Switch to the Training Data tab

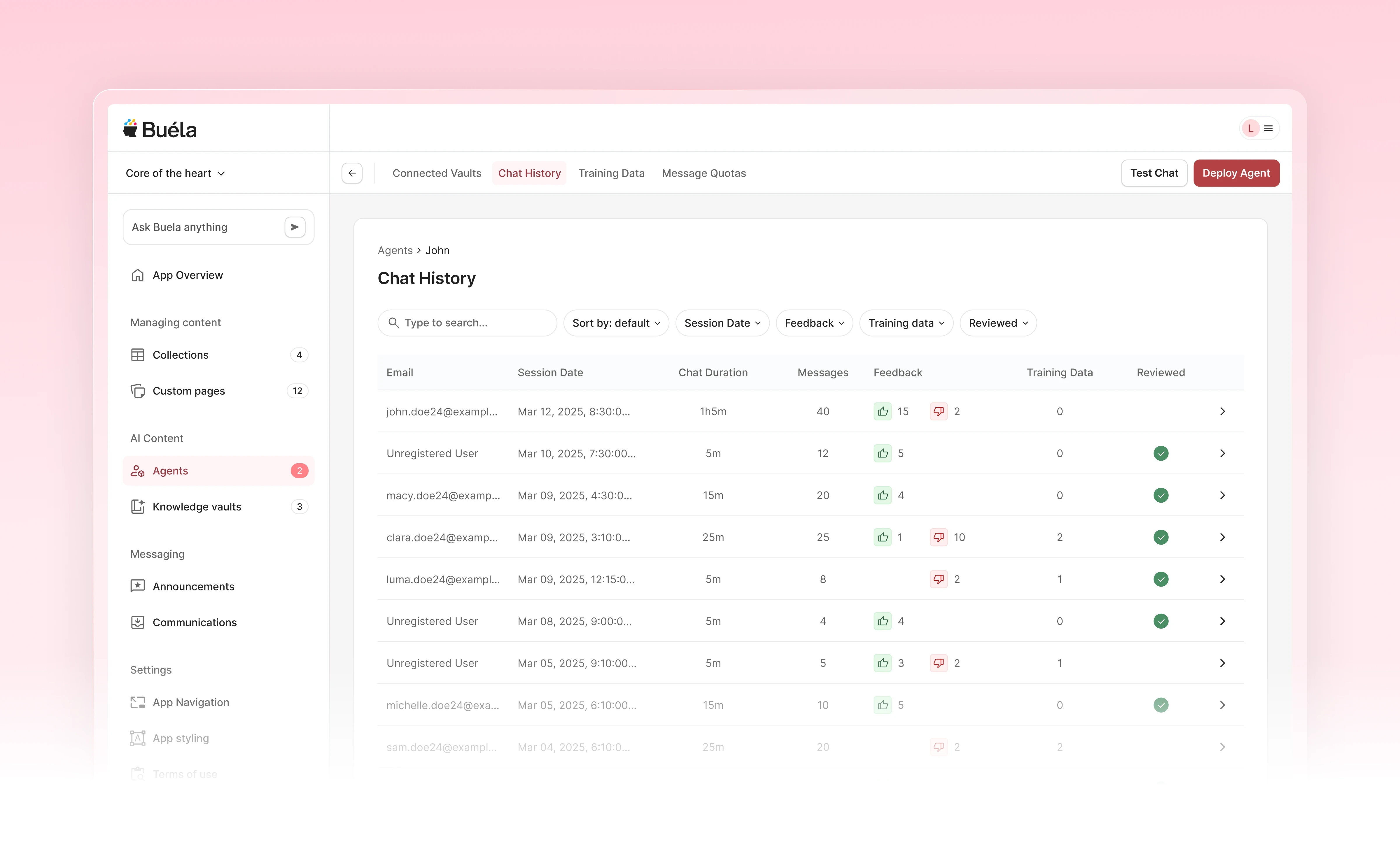click(611, 173)
